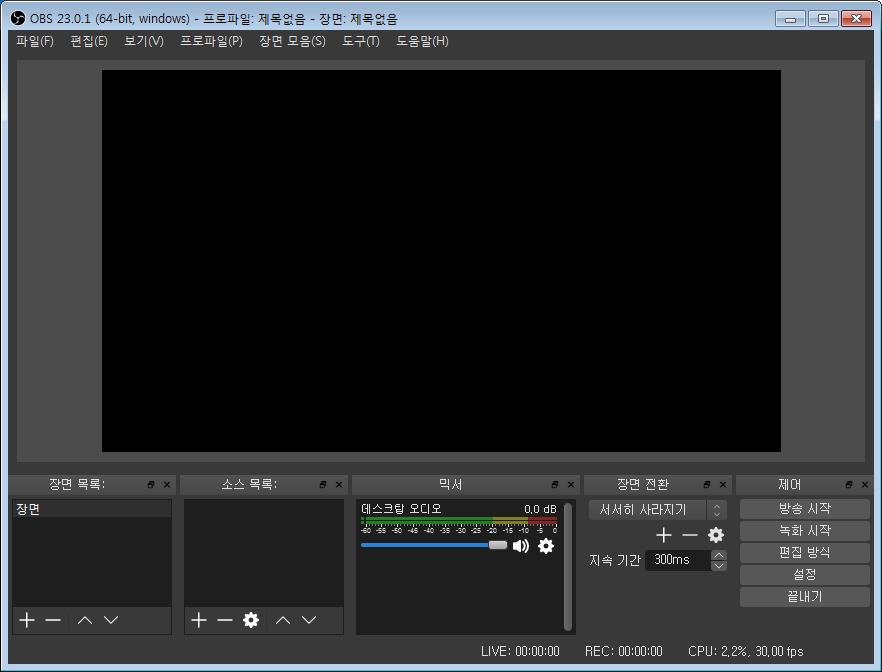The width and height of the screenshot is (882, 672).
Task: Undock the 장면 목록 panel
Action: click(x=151, y=484)
